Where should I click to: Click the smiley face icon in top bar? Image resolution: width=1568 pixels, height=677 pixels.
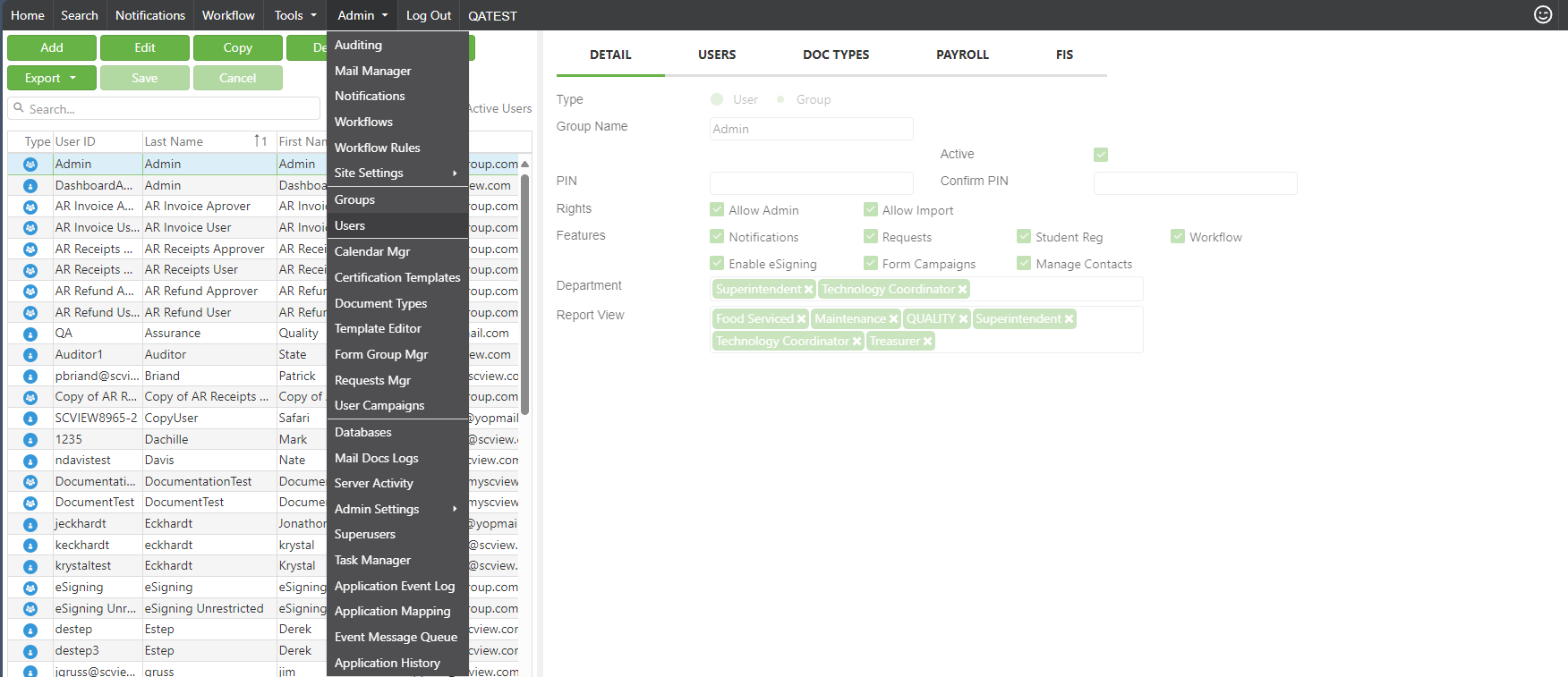click(1543, 14)
